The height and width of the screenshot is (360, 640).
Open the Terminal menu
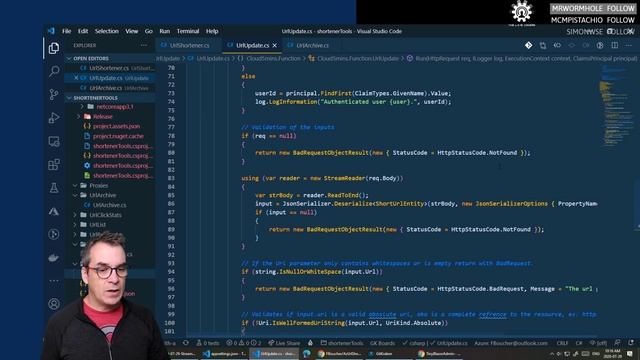pyautogui.click(x=188, y=31)
